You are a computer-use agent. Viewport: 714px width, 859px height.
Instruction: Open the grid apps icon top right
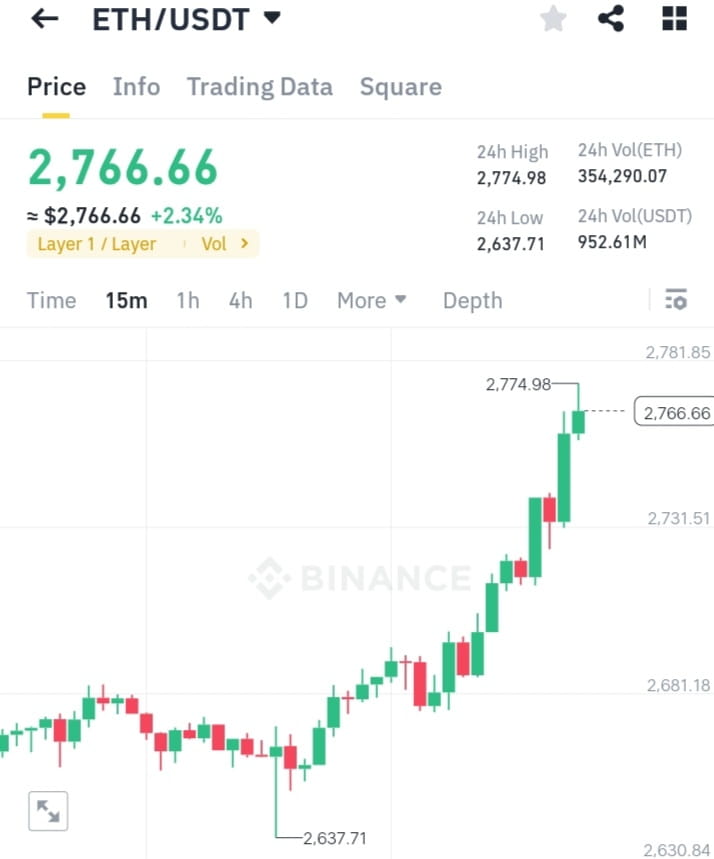click(x=673, y=18)
